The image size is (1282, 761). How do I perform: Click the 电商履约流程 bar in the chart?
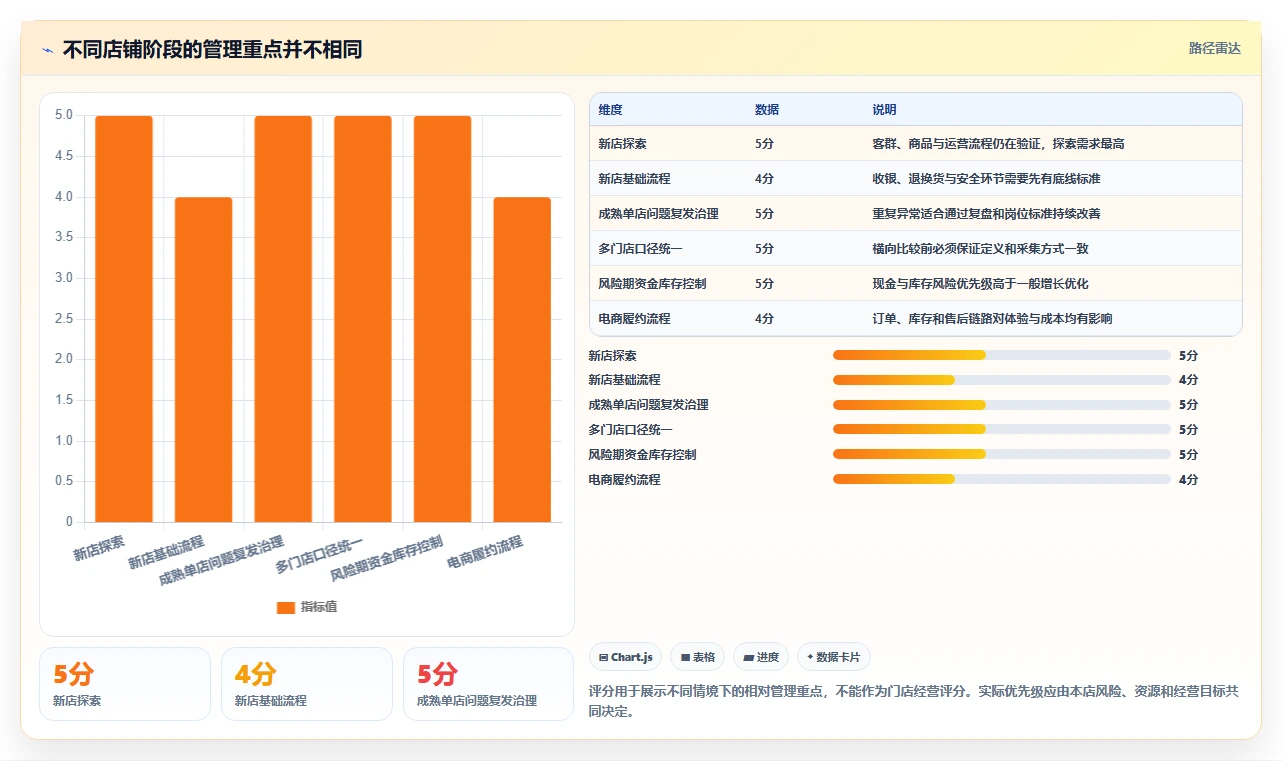click(x=522, y=360)
